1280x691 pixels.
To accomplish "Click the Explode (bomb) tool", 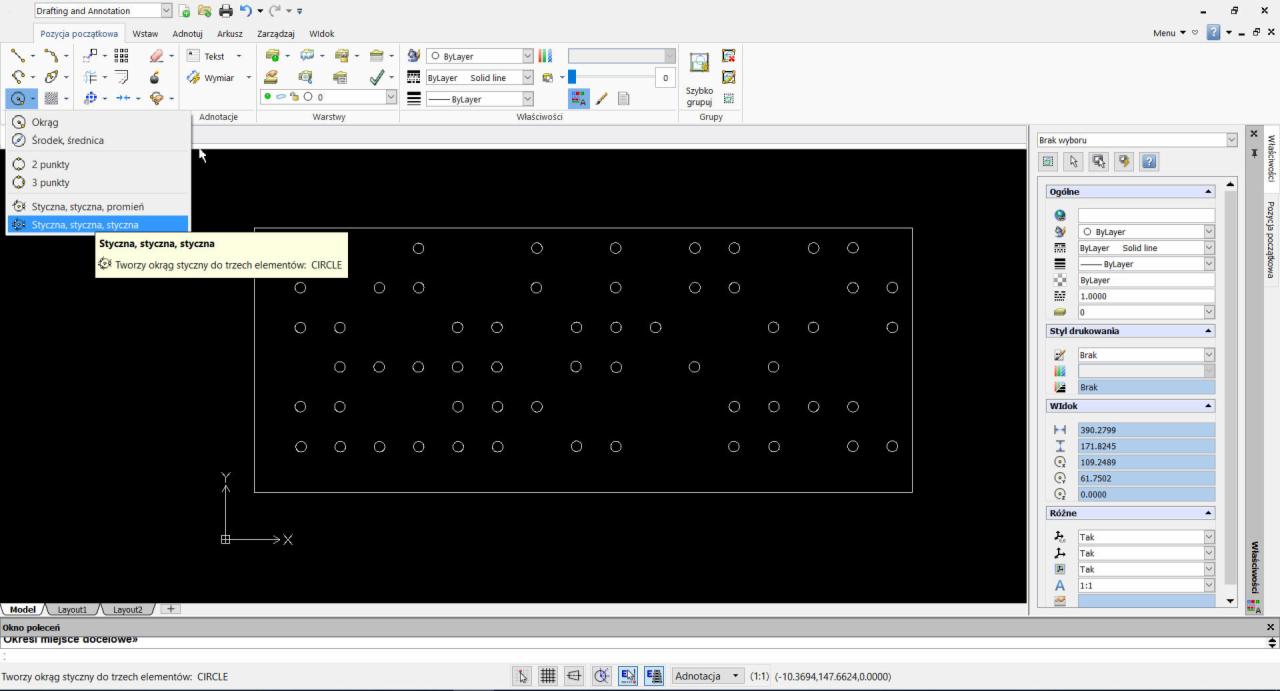I will pyautogui.click(x=155, y=77).
